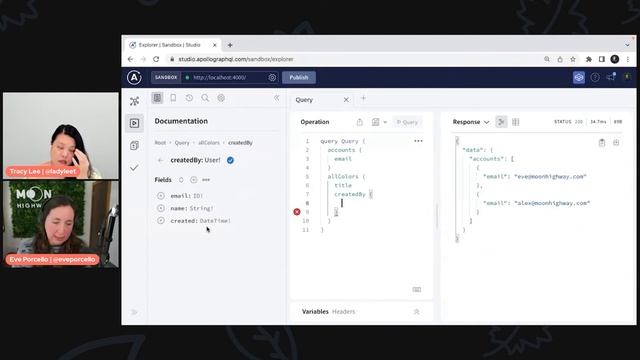Open the Headers tab
Viewport: 640px width, 360px height.
(x=343, y=311)
